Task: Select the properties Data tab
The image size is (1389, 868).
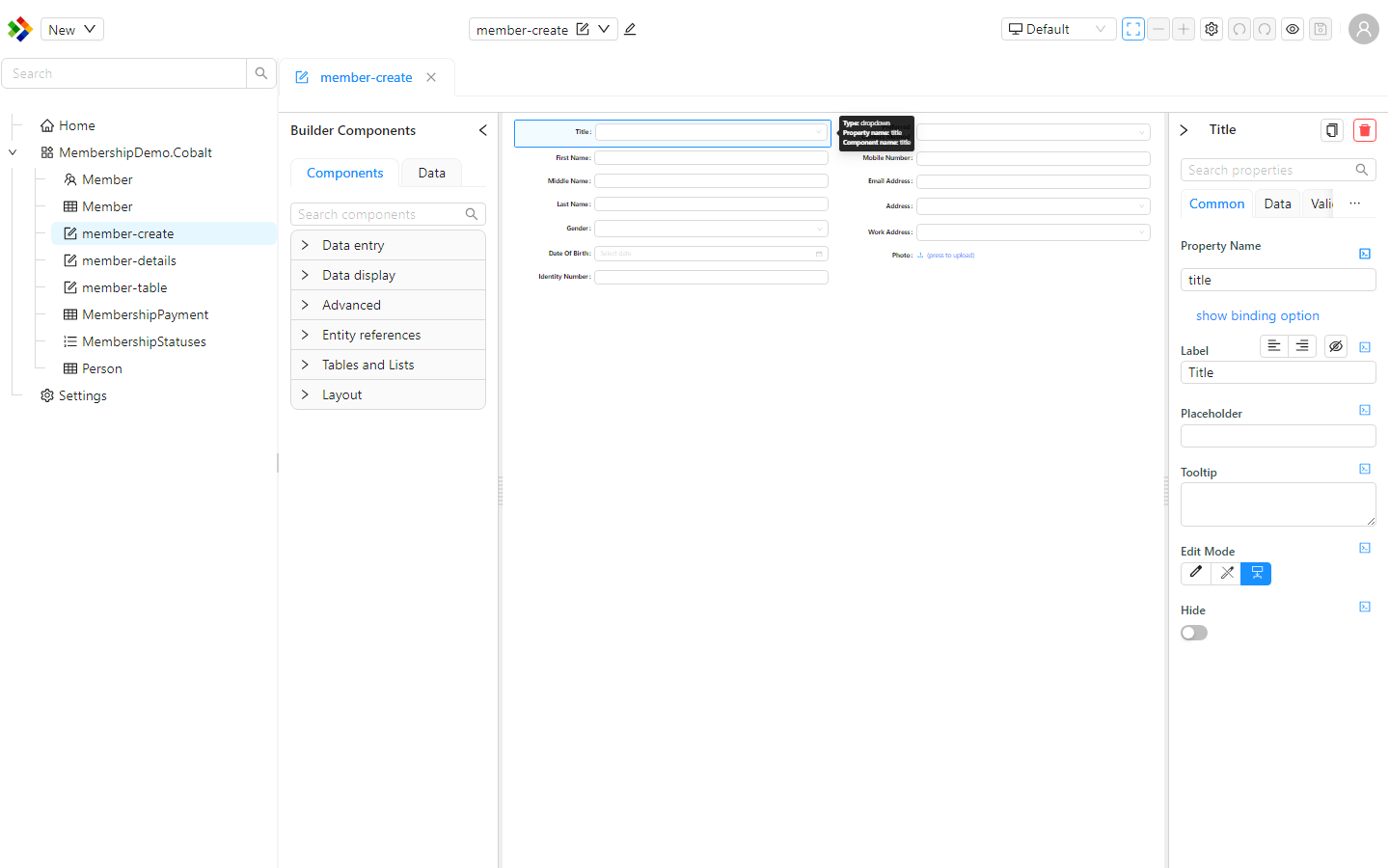Action: tap(1277, 203)
